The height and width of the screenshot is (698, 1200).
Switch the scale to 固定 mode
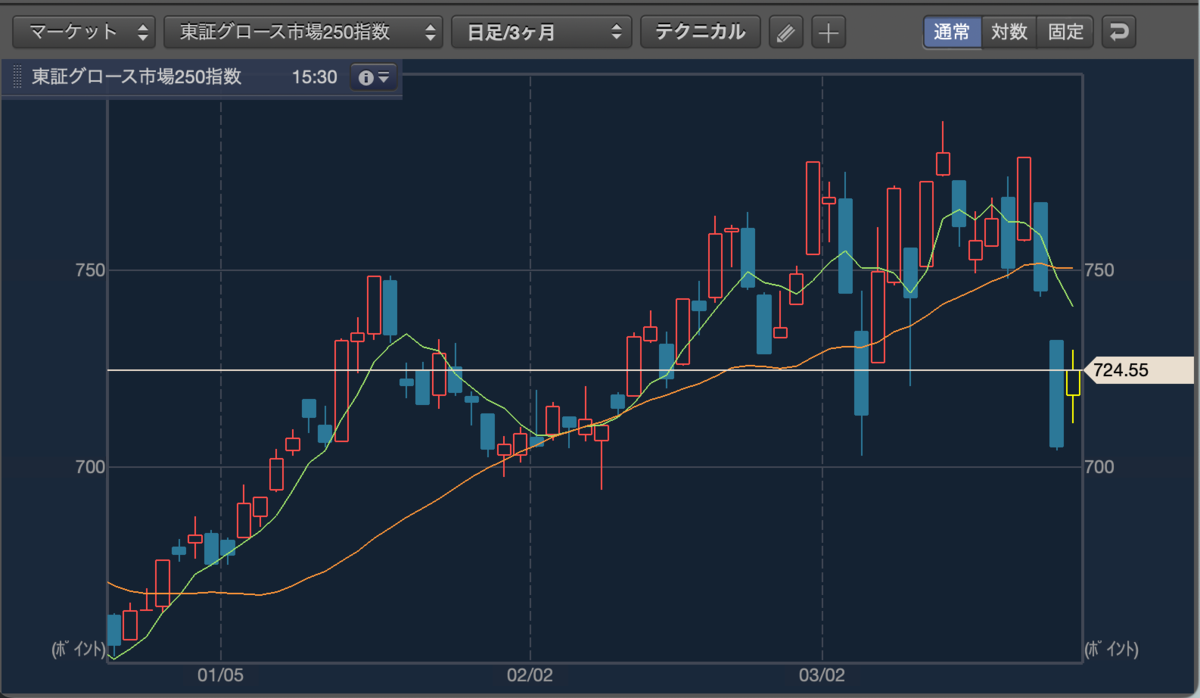tap(1066, 31)
